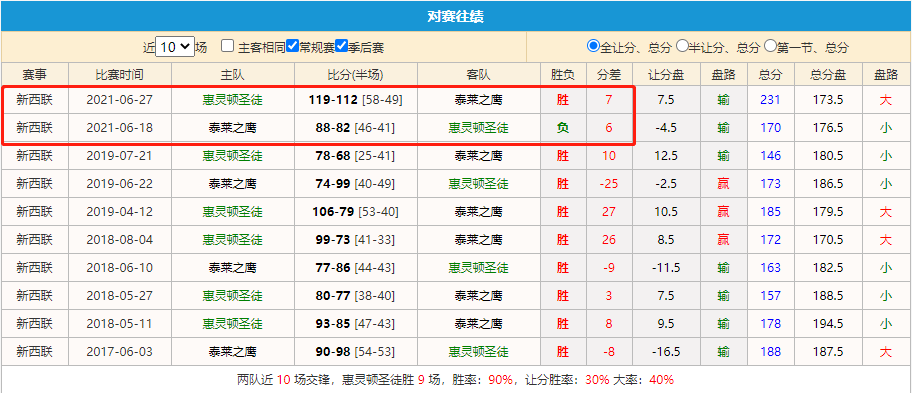The image size is (912, 393).
Task: Open 惠灵顿圣徒 home team link on 2021-06-27
Action: tap(233, 100)
